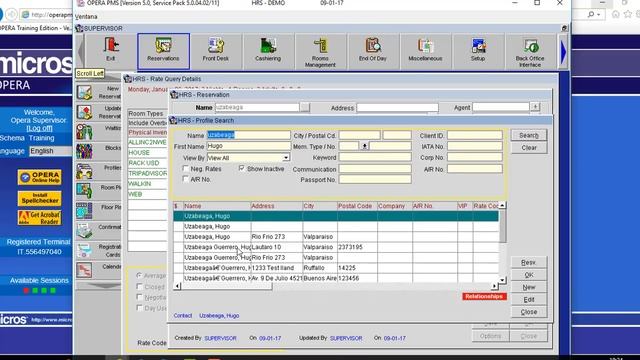640x360 pixels.
Task: Open the Mem. Type list arrow
Action: 364,146
